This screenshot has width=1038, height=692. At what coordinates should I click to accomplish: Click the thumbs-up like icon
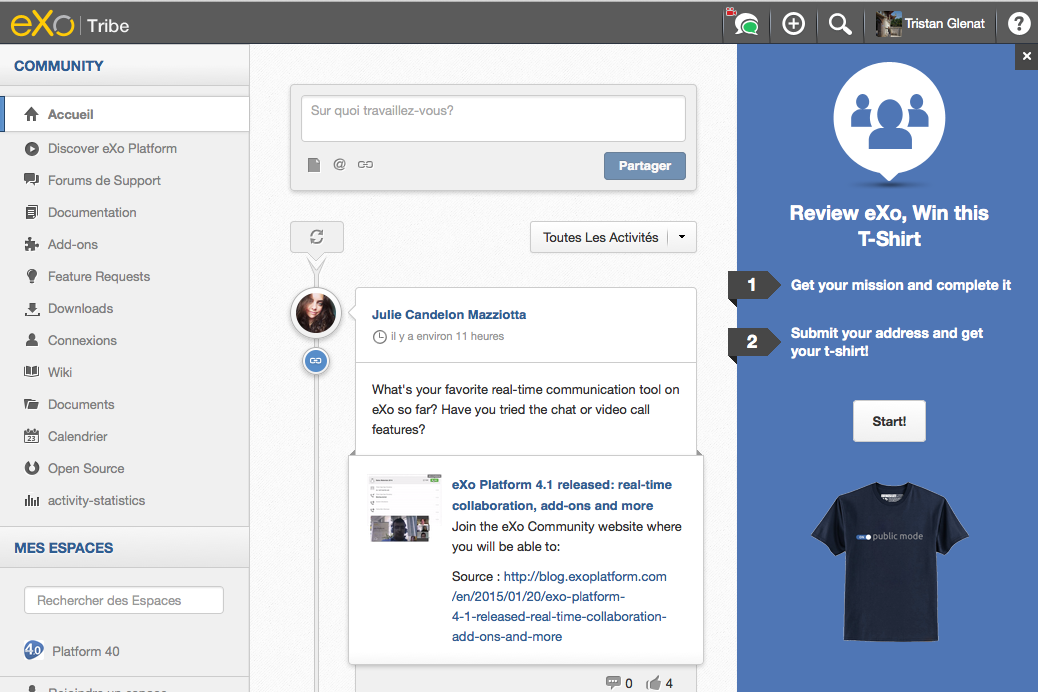point(653,683)
